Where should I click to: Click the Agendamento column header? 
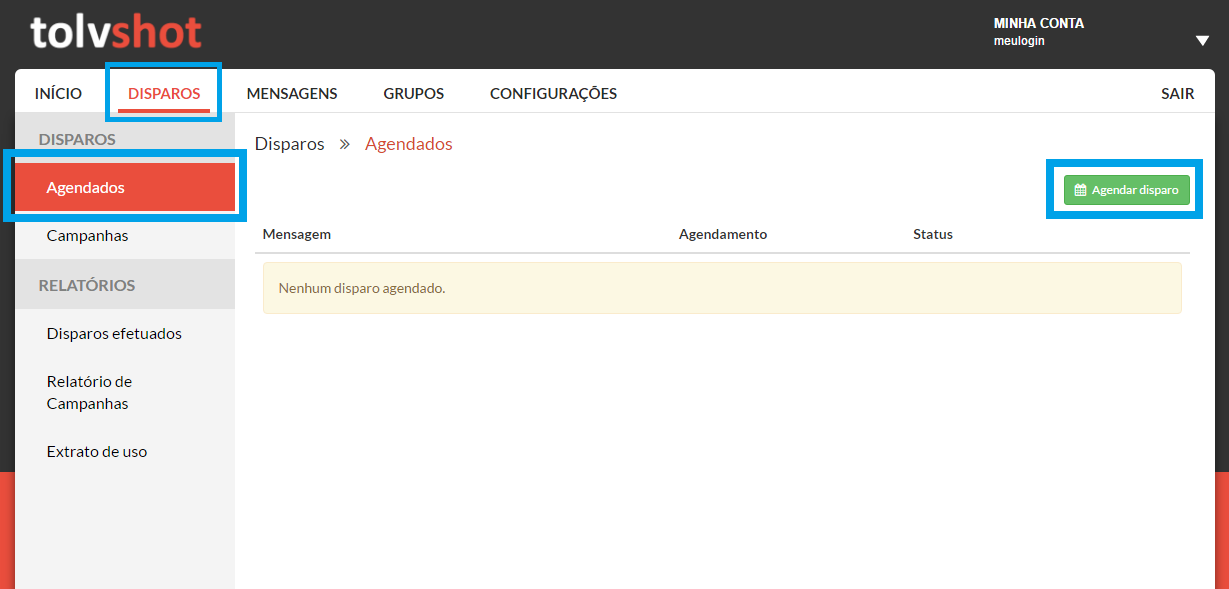pos(723,234)
